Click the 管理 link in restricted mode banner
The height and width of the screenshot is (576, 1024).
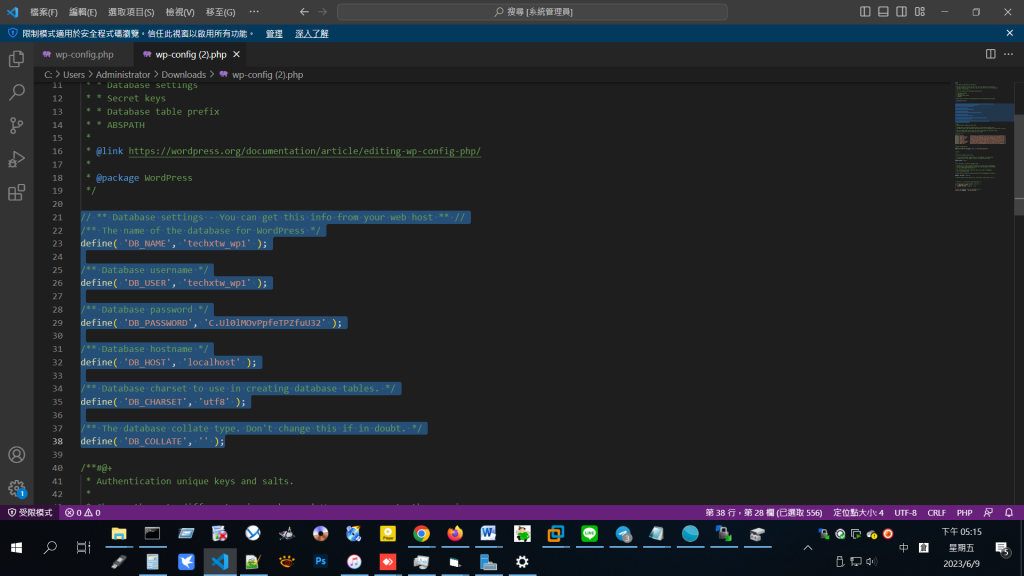(x=273, y=33)
